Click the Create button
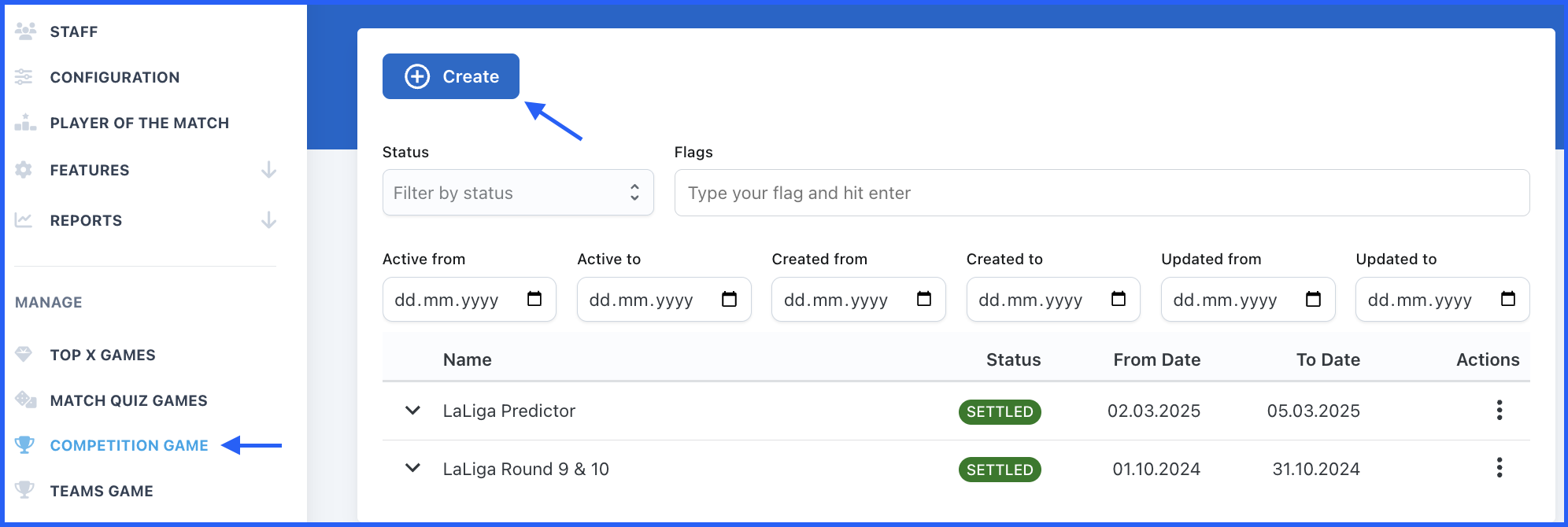Viewport: 1568px width, 527px height. (x=451, y=76)
